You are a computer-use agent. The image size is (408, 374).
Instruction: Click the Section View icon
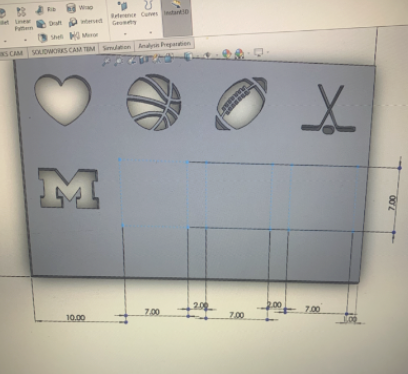point(144,60)
